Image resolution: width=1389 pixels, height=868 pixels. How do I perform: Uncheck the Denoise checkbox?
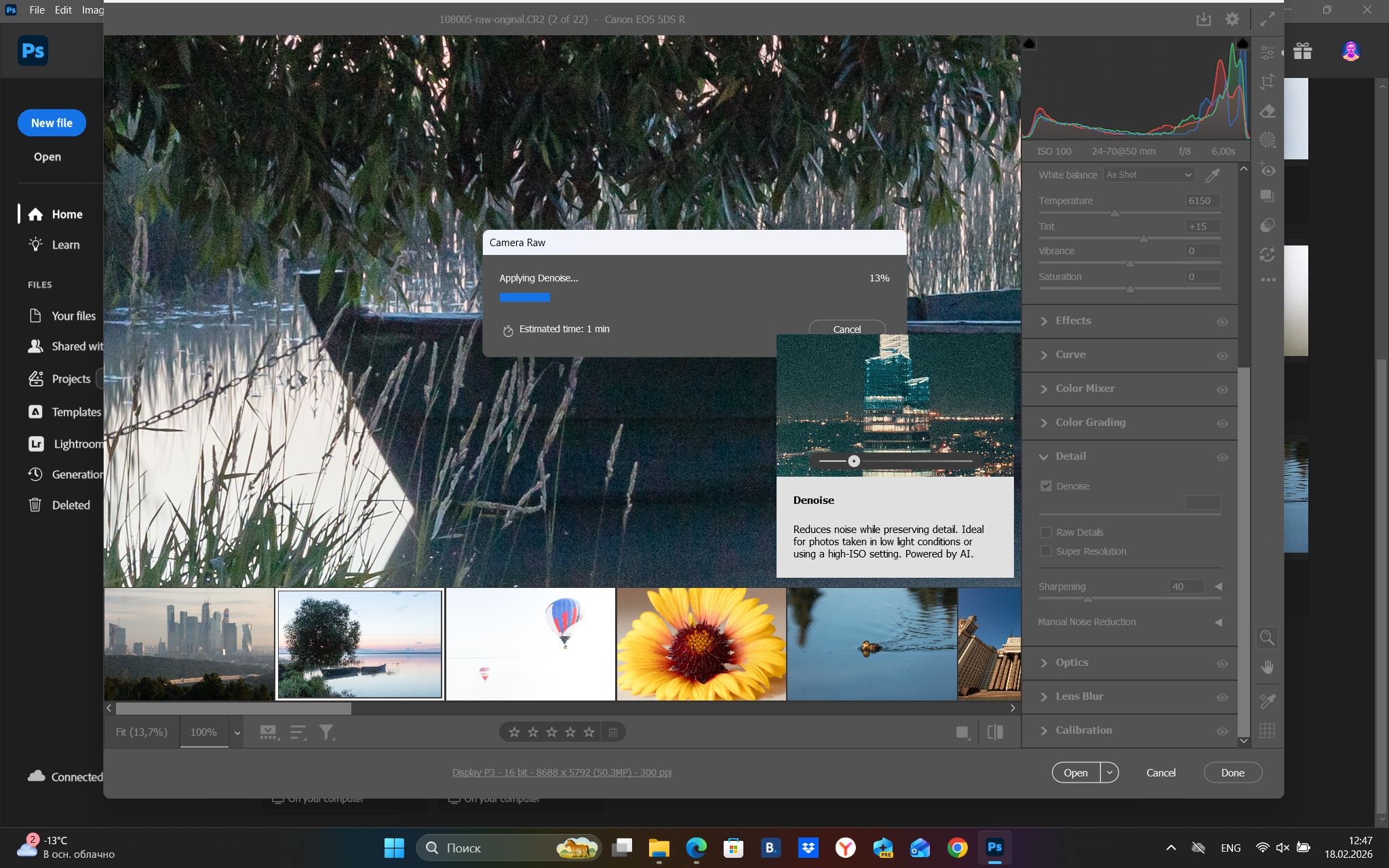pos(1046,486)
